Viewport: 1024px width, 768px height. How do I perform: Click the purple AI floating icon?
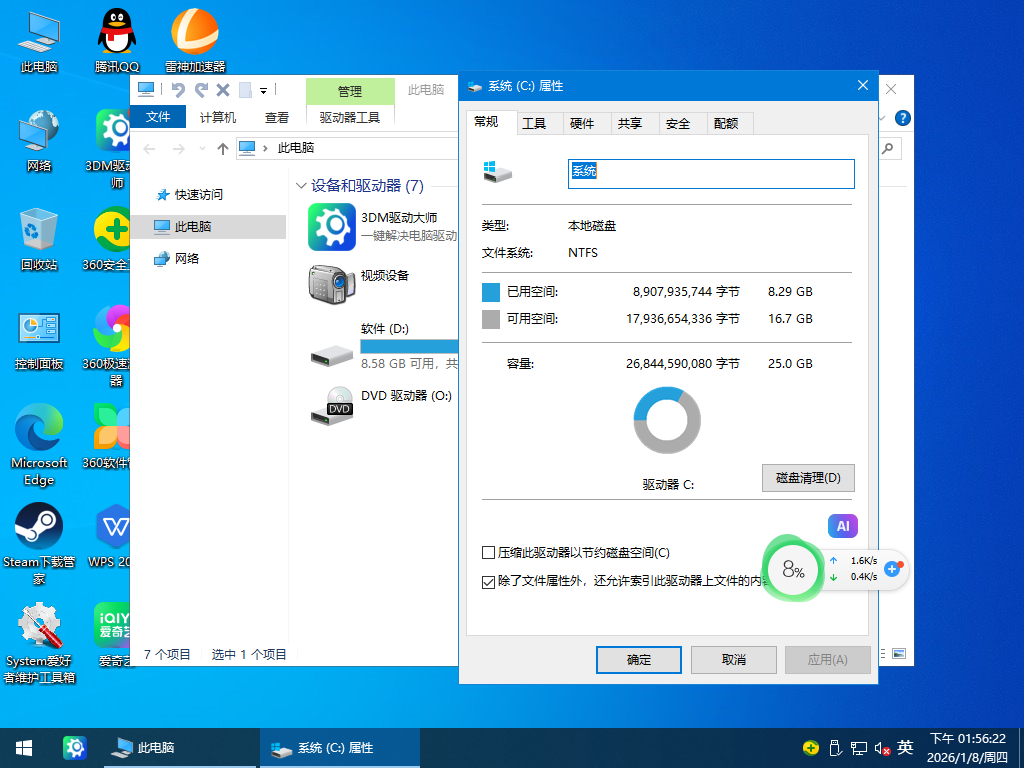click(842, 526)
